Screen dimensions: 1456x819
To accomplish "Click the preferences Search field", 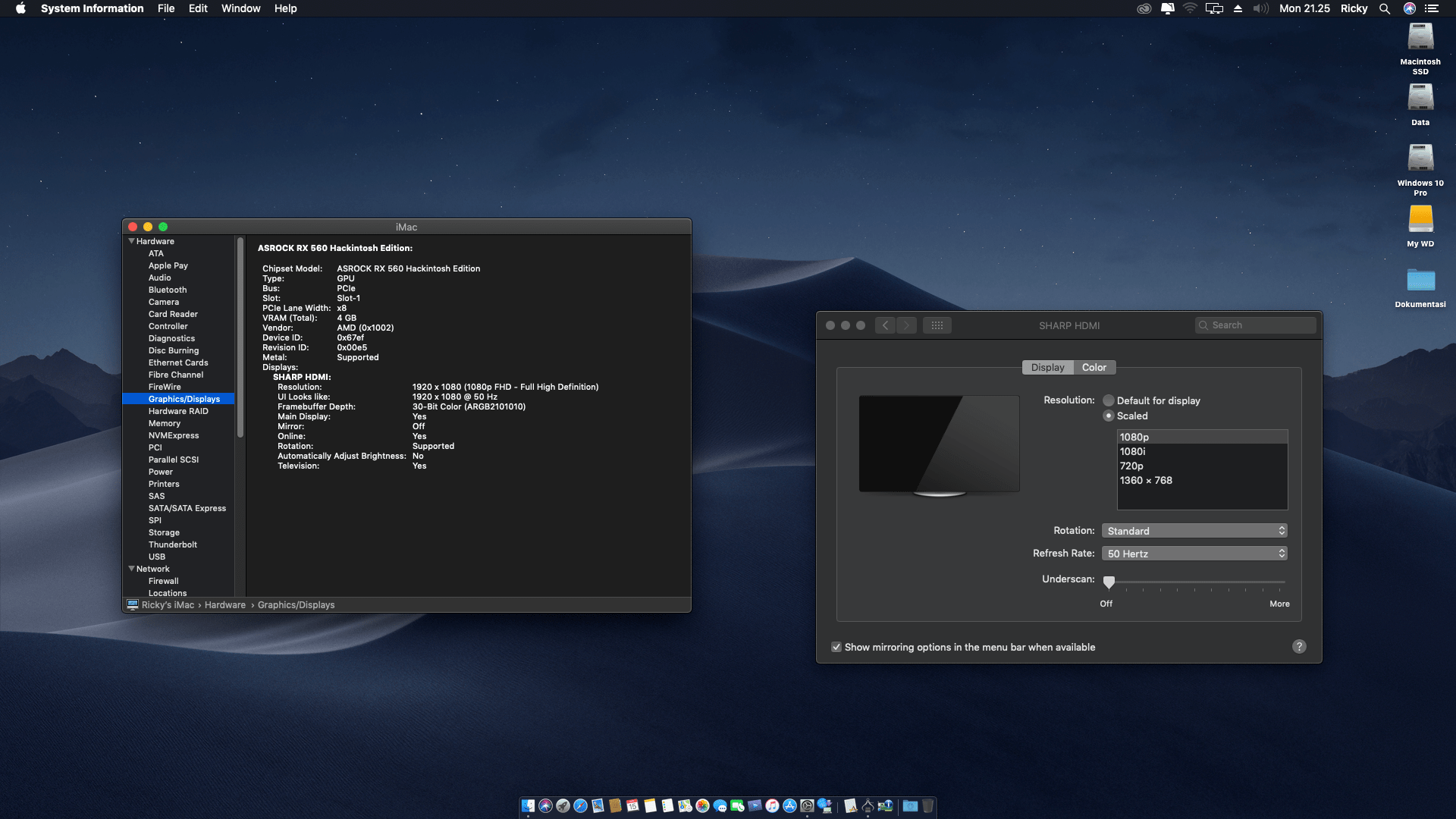I will pos(1255,325).
